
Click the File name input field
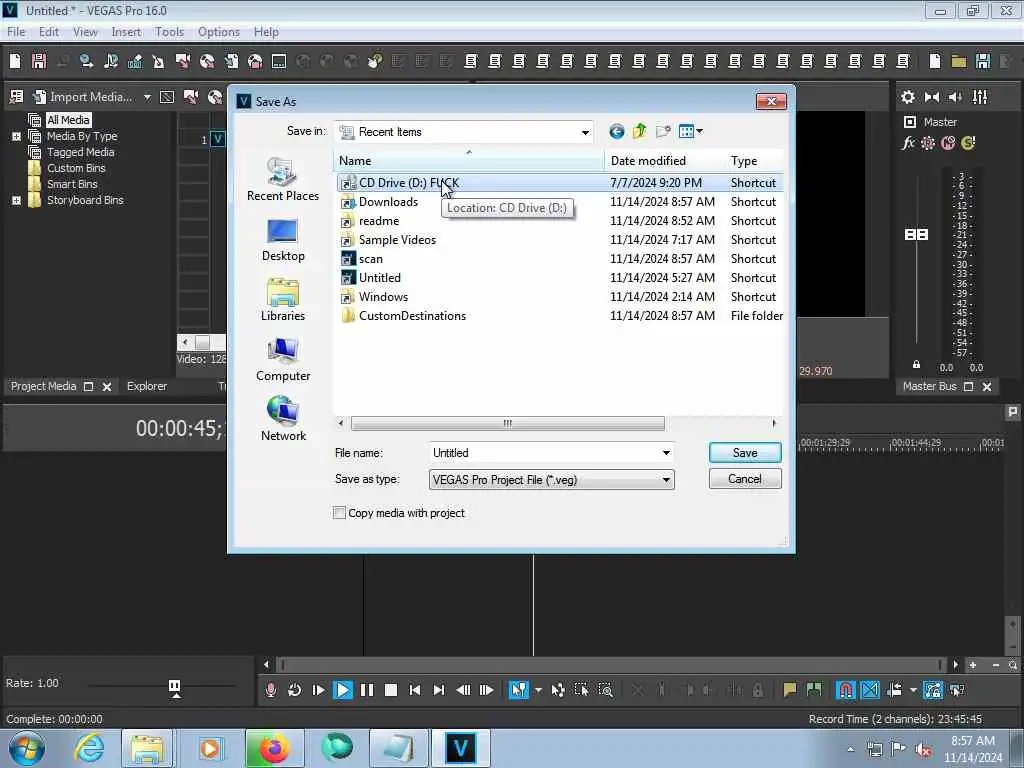(545, 453)
